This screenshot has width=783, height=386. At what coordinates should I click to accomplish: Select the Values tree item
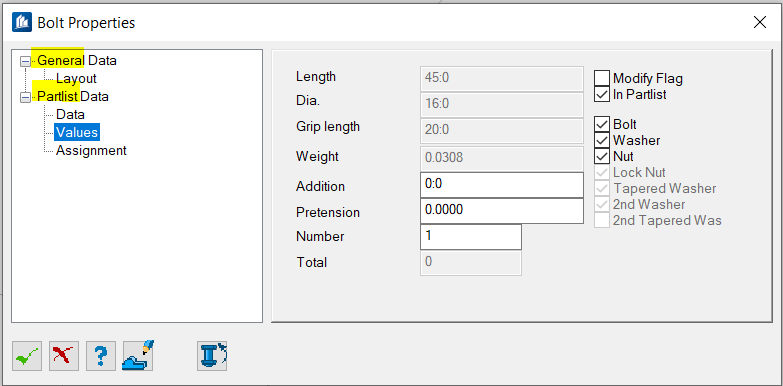pos(77,132)
